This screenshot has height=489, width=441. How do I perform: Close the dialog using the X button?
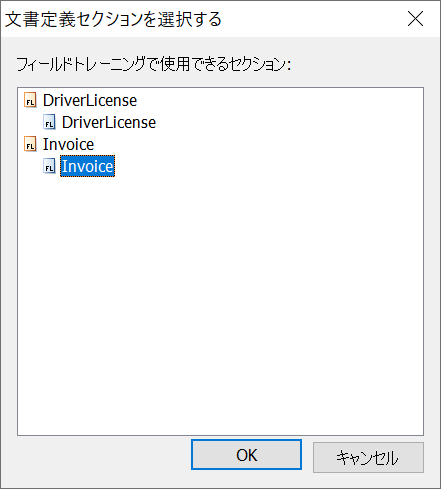tap(415, 19)
